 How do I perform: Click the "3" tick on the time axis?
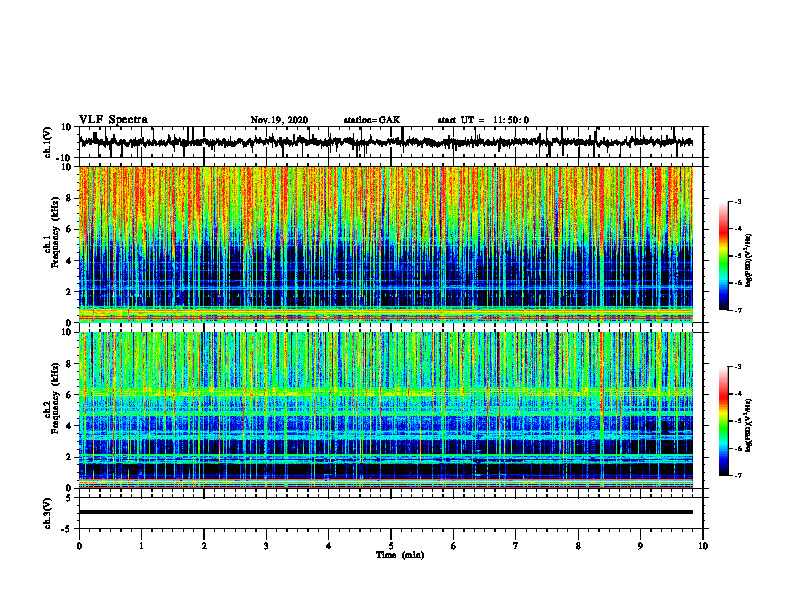pos(266,546)
